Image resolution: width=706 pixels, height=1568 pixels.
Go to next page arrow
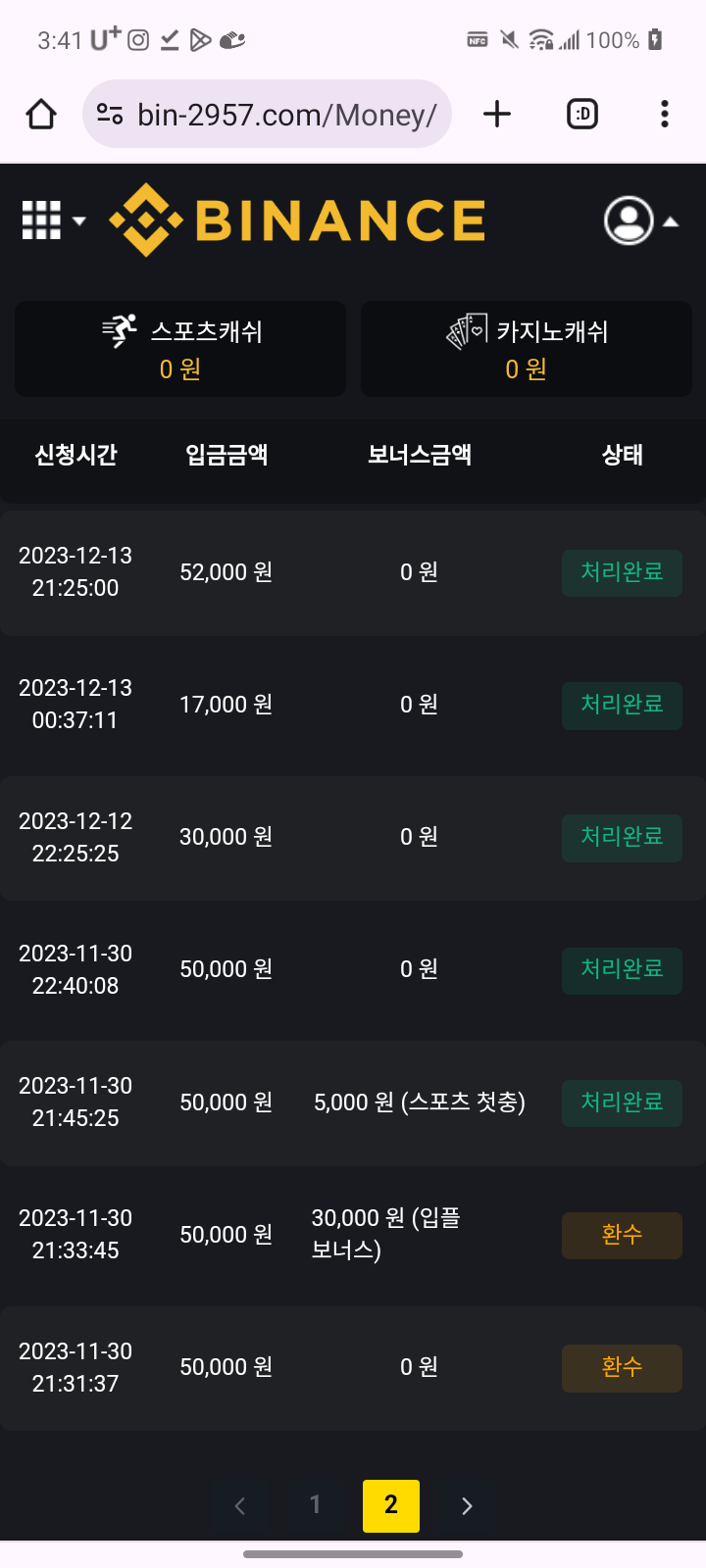tap(467, 1505)
